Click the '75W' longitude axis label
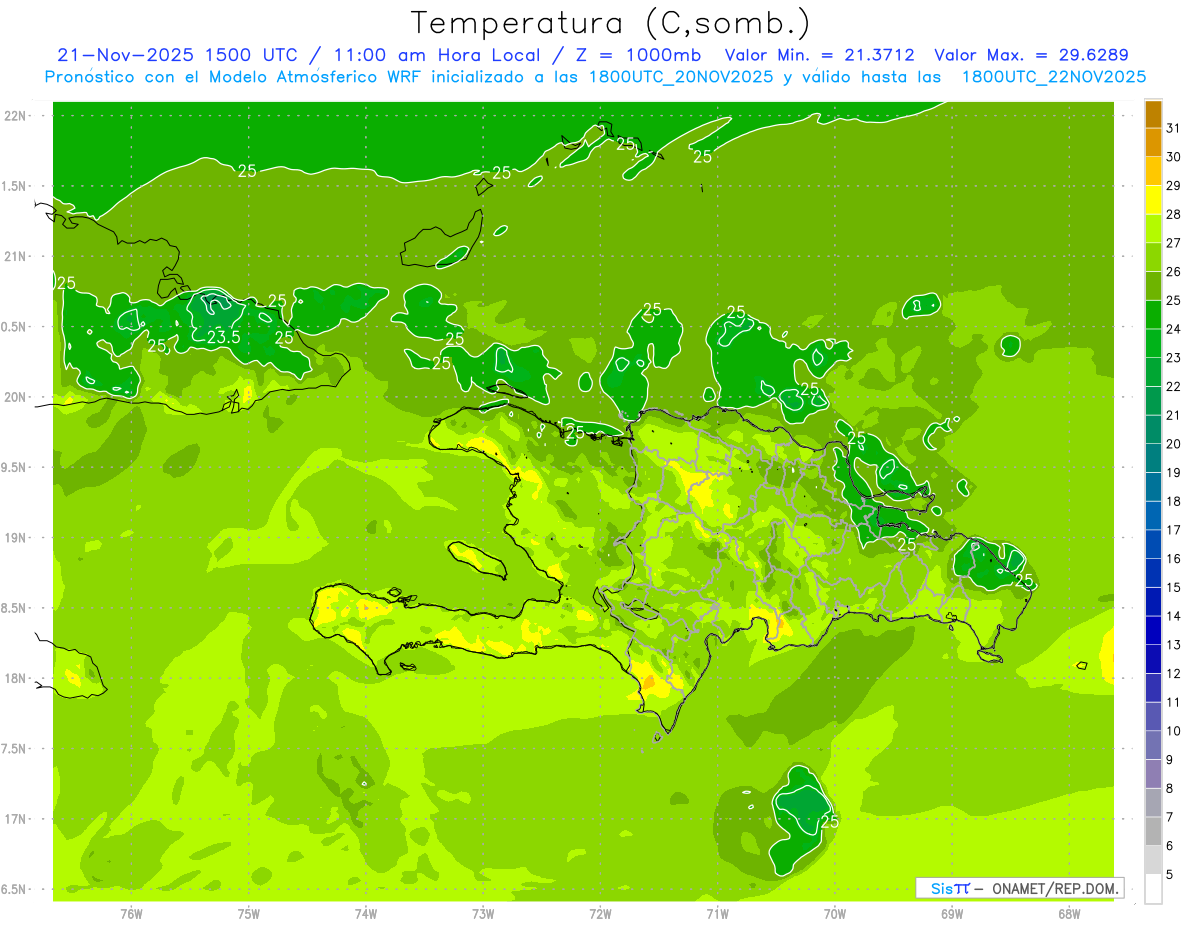The width and height of the screenshot is (1200, 927). coord(249,914)
